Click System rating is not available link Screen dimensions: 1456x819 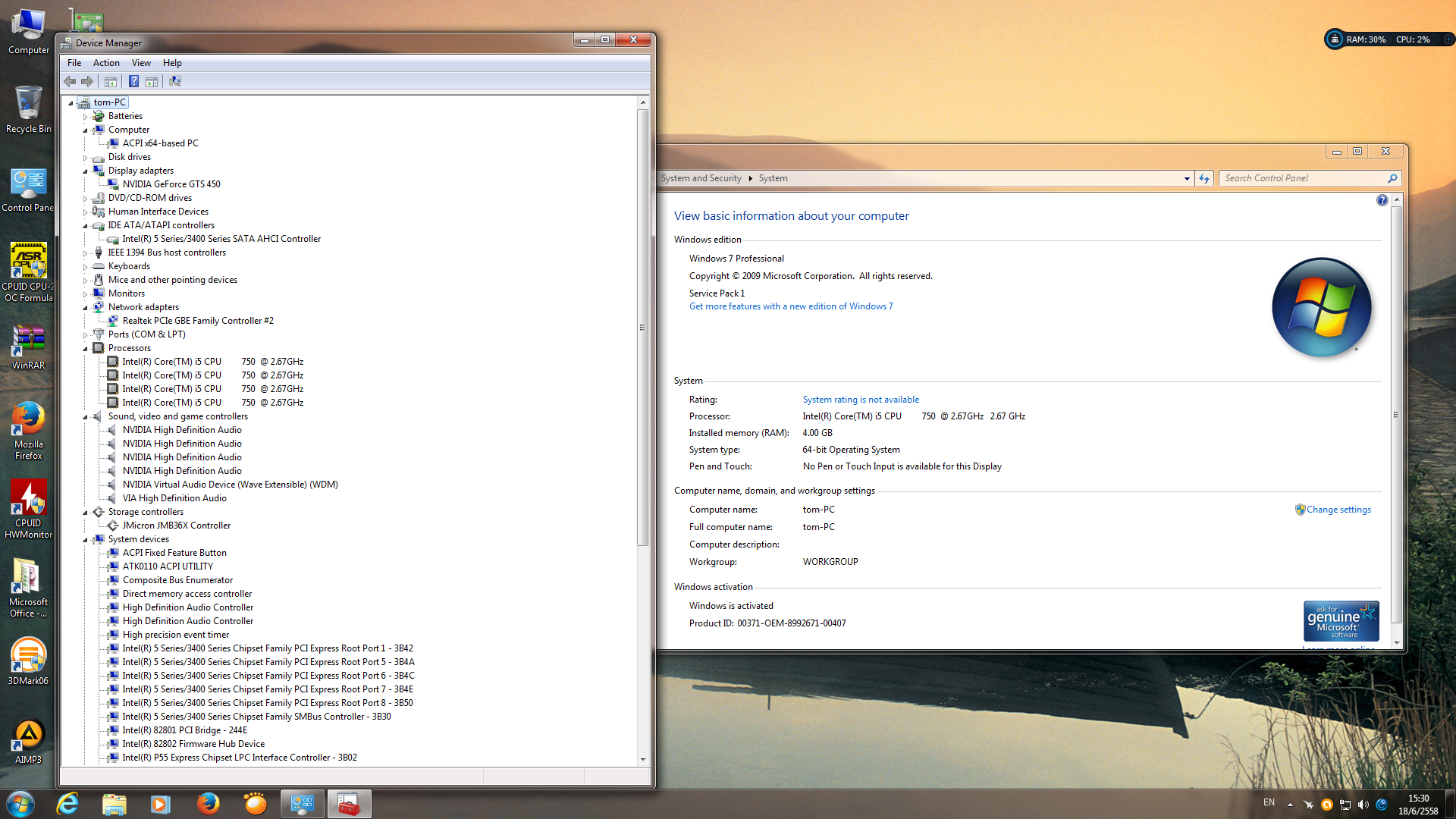point(861,400)
